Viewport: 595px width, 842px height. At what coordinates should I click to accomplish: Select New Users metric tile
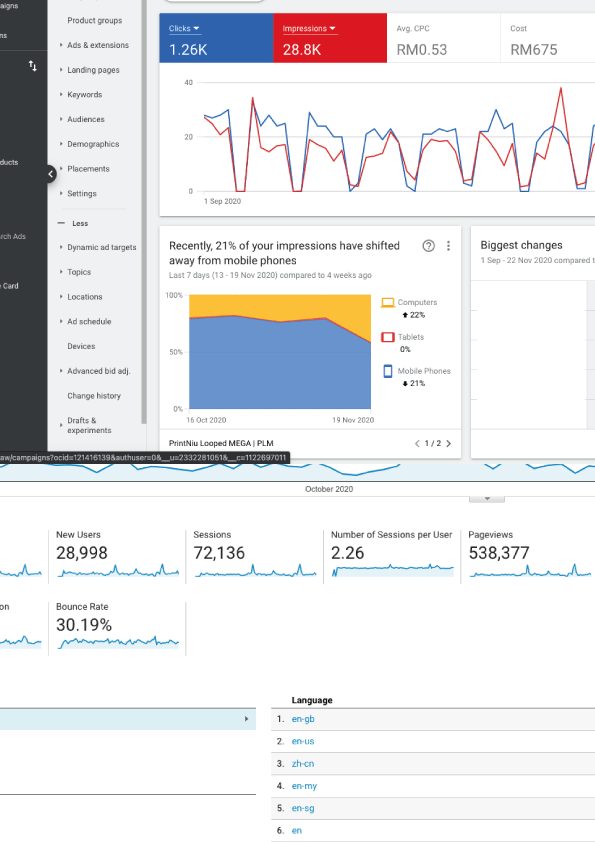(117, 556)
